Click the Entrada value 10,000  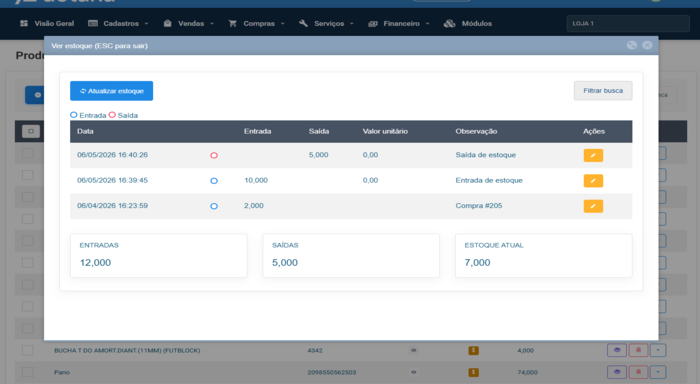(x=256, y=180)
